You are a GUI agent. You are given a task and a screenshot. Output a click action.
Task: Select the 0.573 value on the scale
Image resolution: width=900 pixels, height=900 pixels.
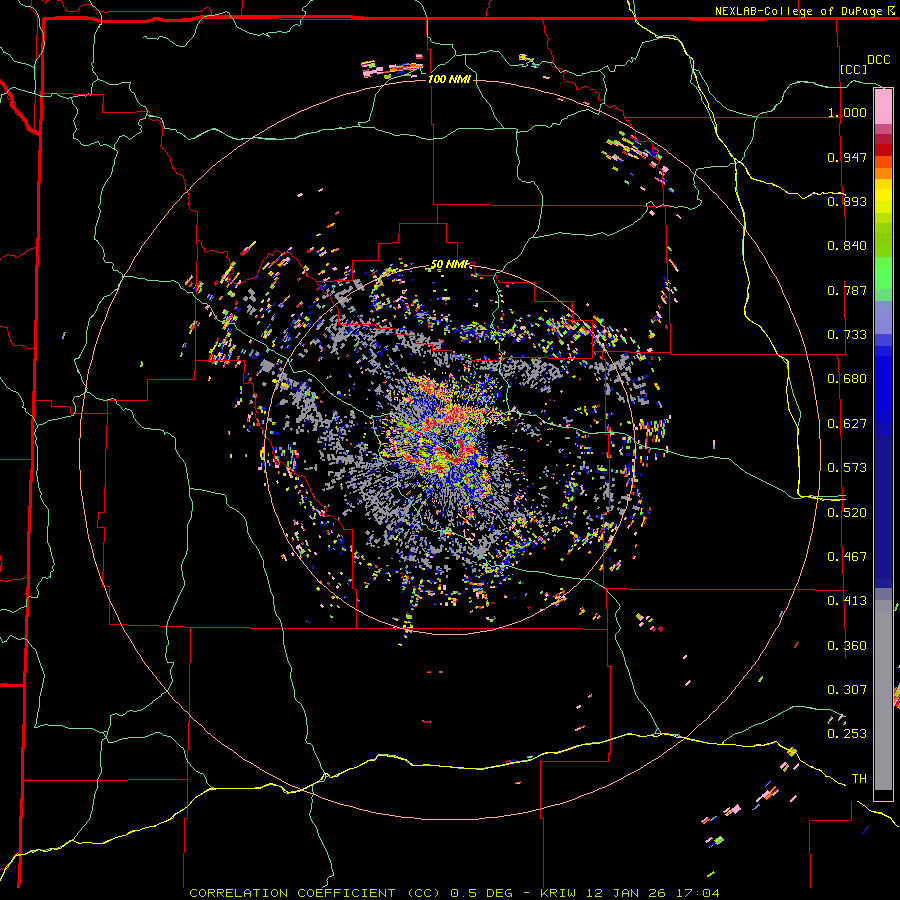(847, 468)
